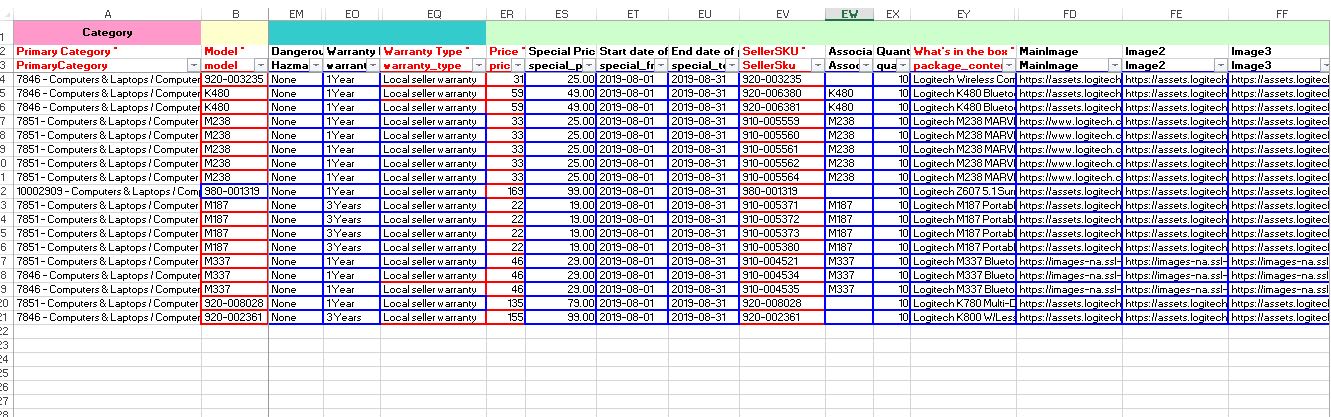Open the price column filter arrow
The height and width of the screenshot is (417, 1331).
[519, 65]
